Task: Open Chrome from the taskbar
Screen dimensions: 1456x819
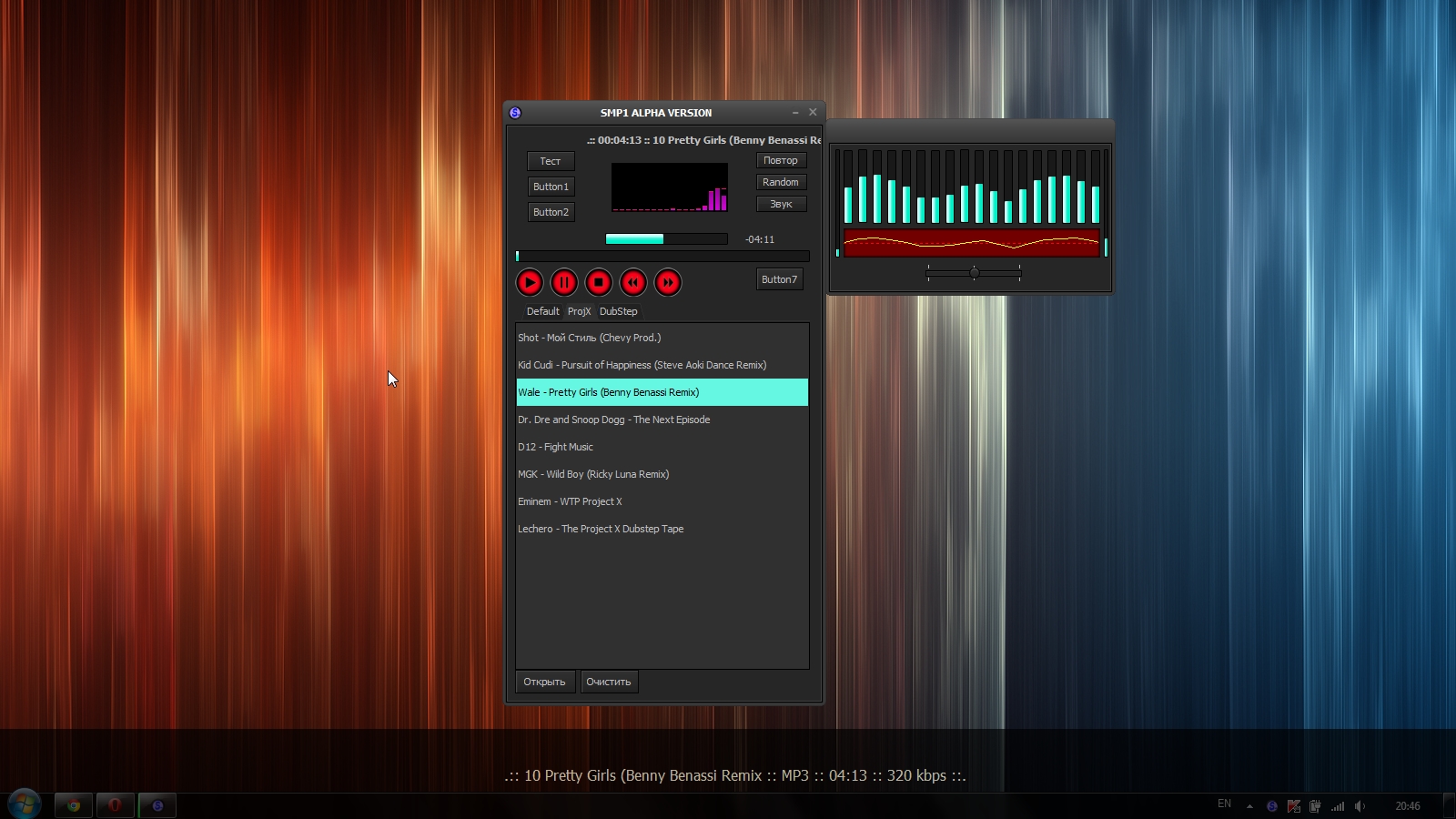Action: (x=74, y=805)
